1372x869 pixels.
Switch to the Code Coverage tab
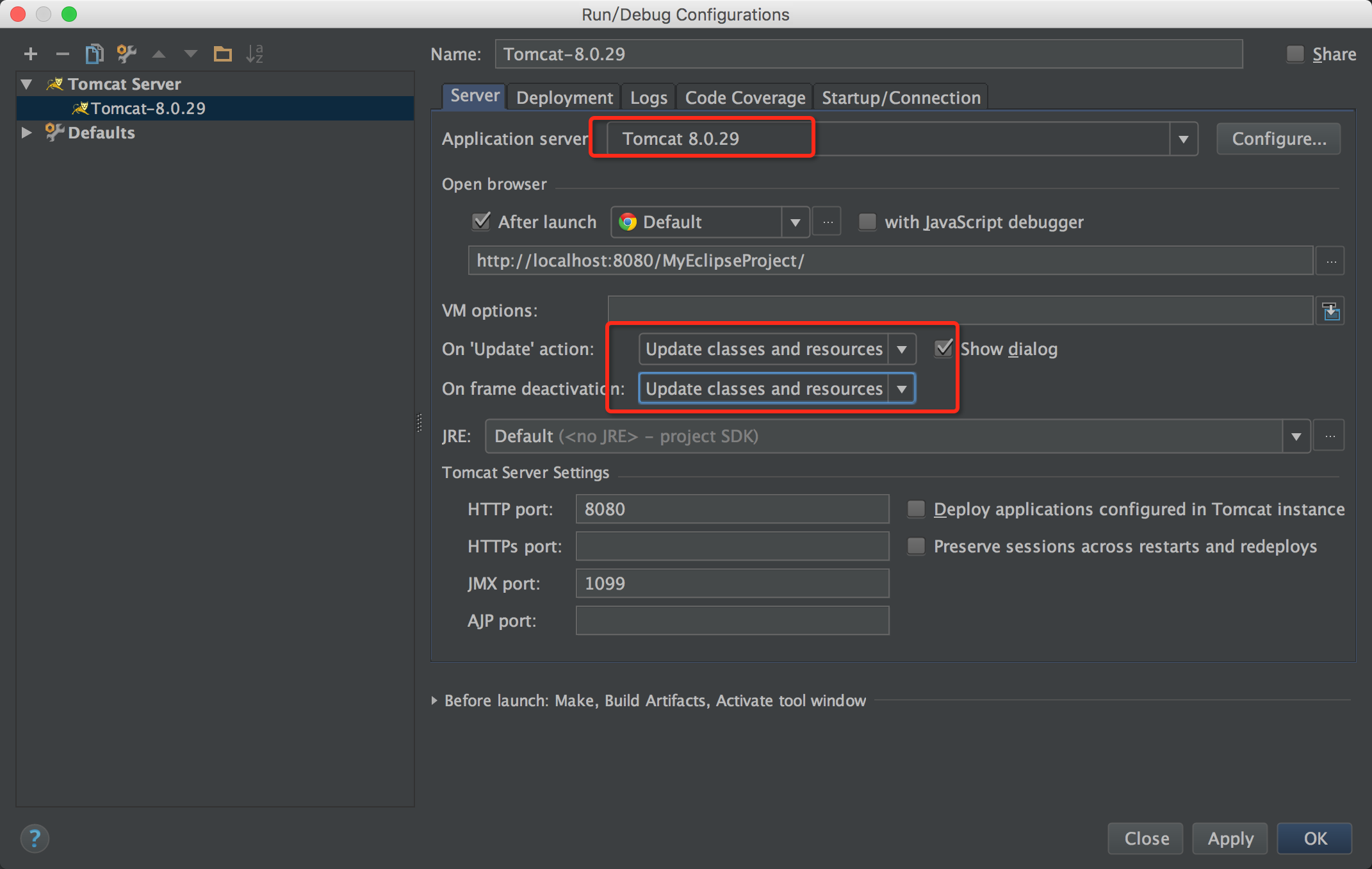745,97
